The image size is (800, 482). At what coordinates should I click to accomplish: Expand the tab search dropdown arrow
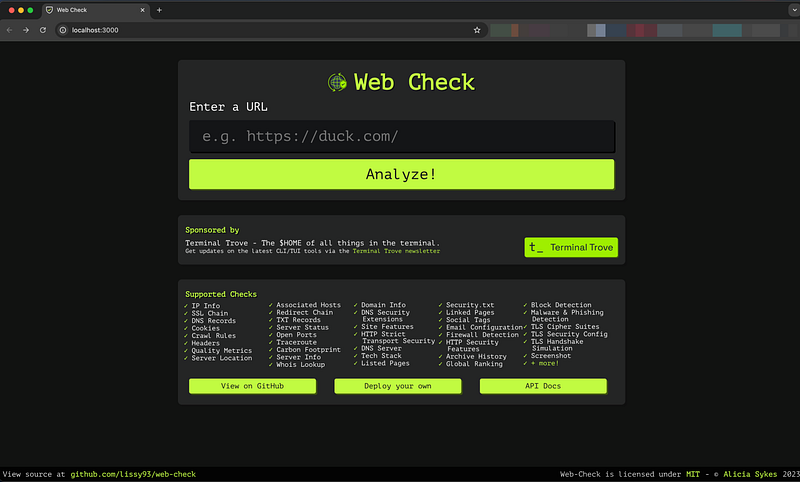tap(794, 10)
